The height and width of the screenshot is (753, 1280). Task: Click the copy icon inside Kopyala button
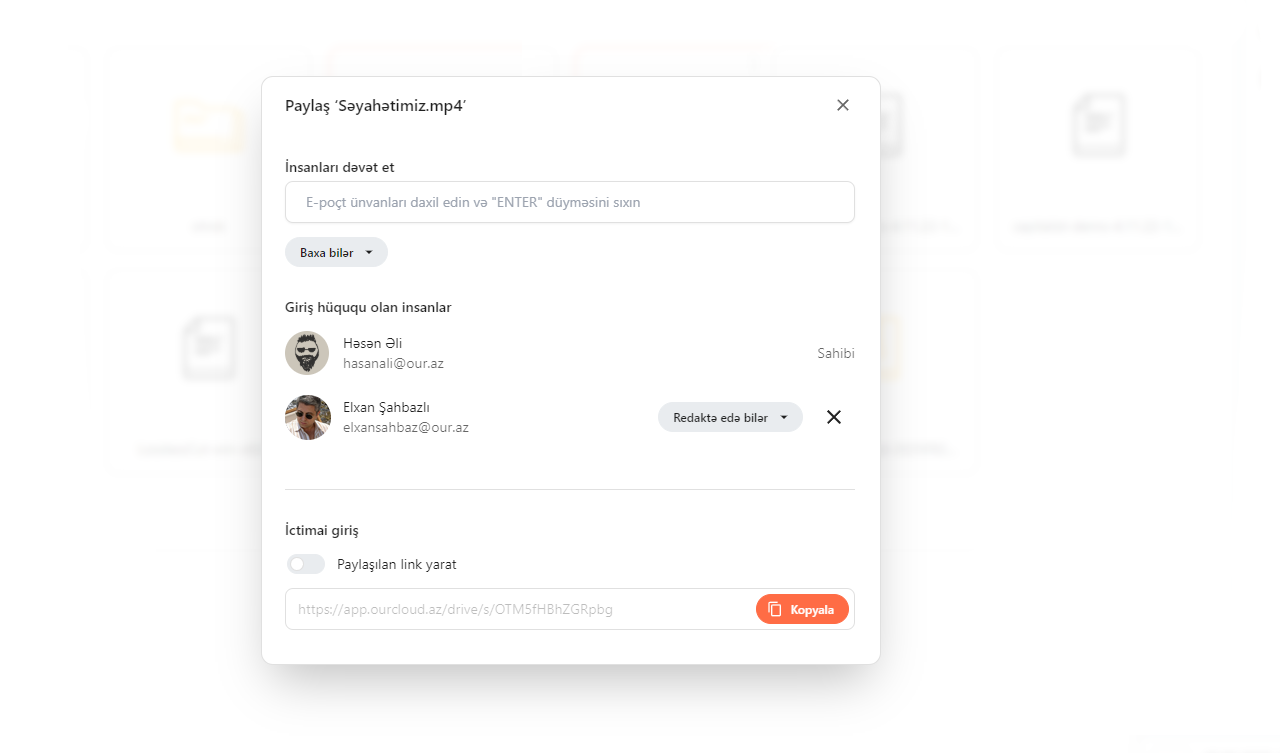774,609
